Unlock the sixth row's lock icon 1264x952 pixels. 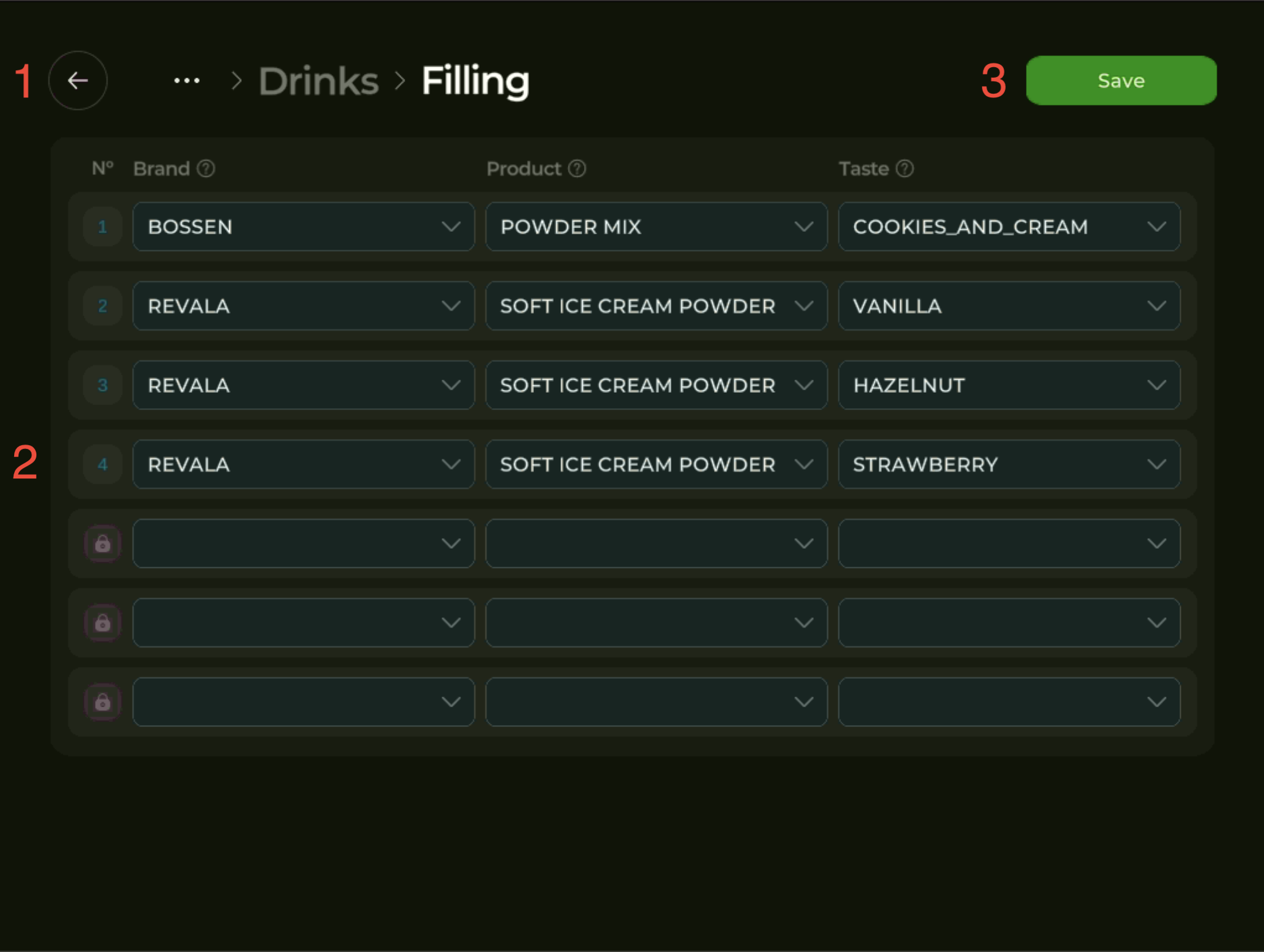[102, 623]
